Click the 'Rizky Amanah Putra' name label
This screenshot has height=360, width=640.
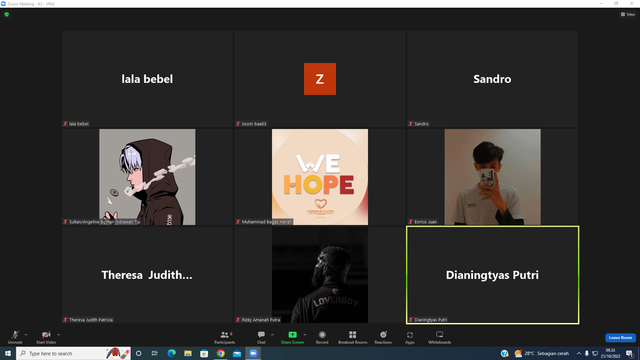point(261,320)
